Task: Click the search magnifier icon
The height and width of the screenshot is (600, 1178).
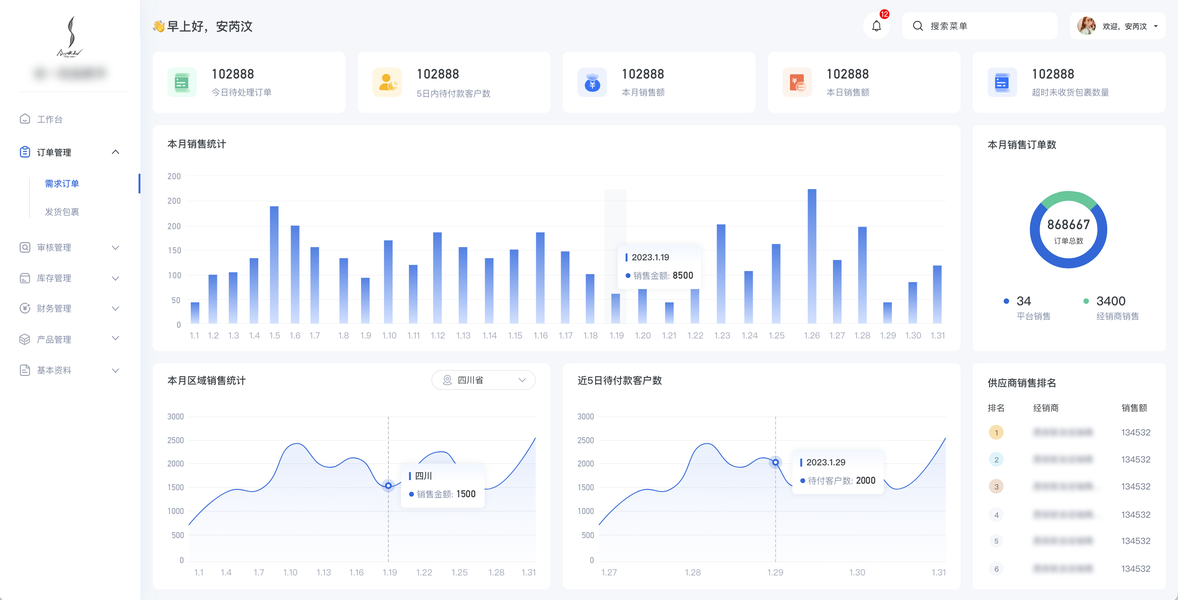Action: tap(917, 26)
